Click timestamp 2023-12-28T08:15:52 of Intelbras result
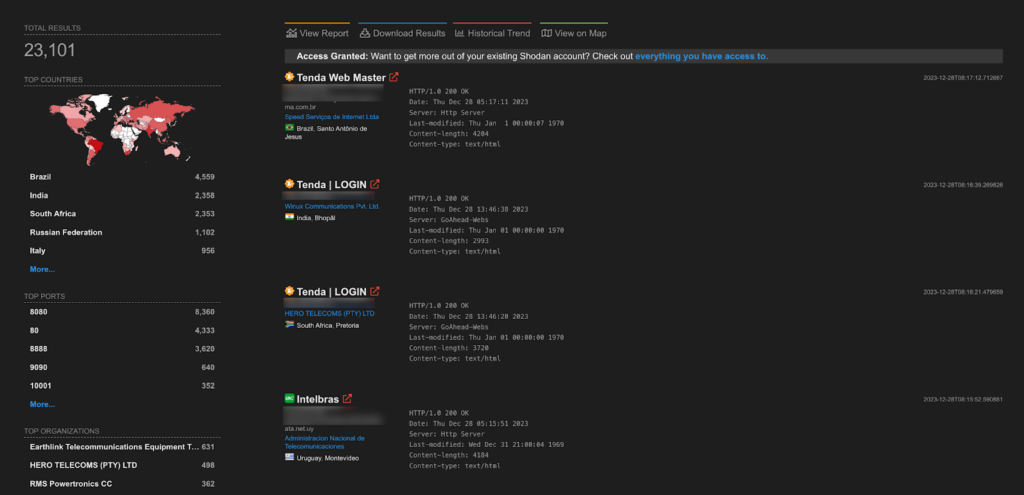The width and height of the screenshot is (1024, 495). pos(963,399)
